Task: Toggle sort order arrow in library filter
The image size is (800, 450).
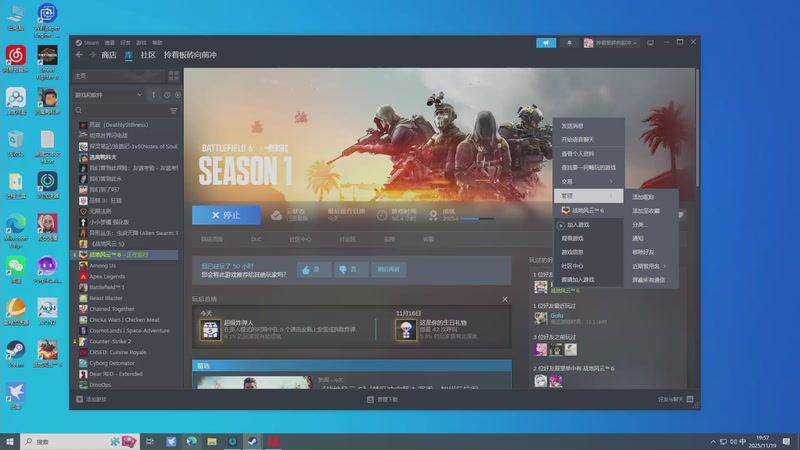Action: pyautogui.click(x=154, y=95)
